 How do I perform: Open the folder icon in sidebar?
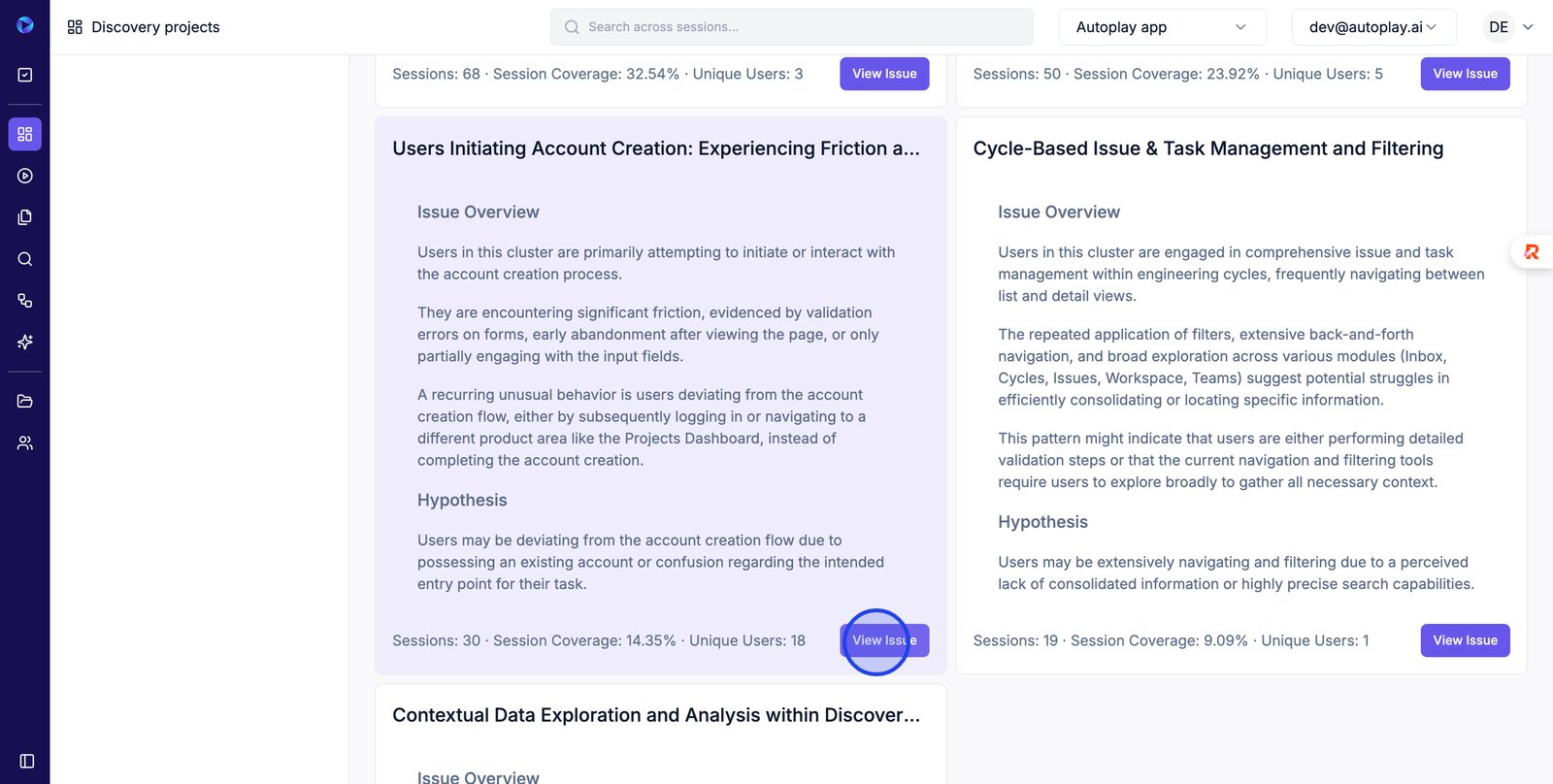pyautogui.click(x=25, y=401)
